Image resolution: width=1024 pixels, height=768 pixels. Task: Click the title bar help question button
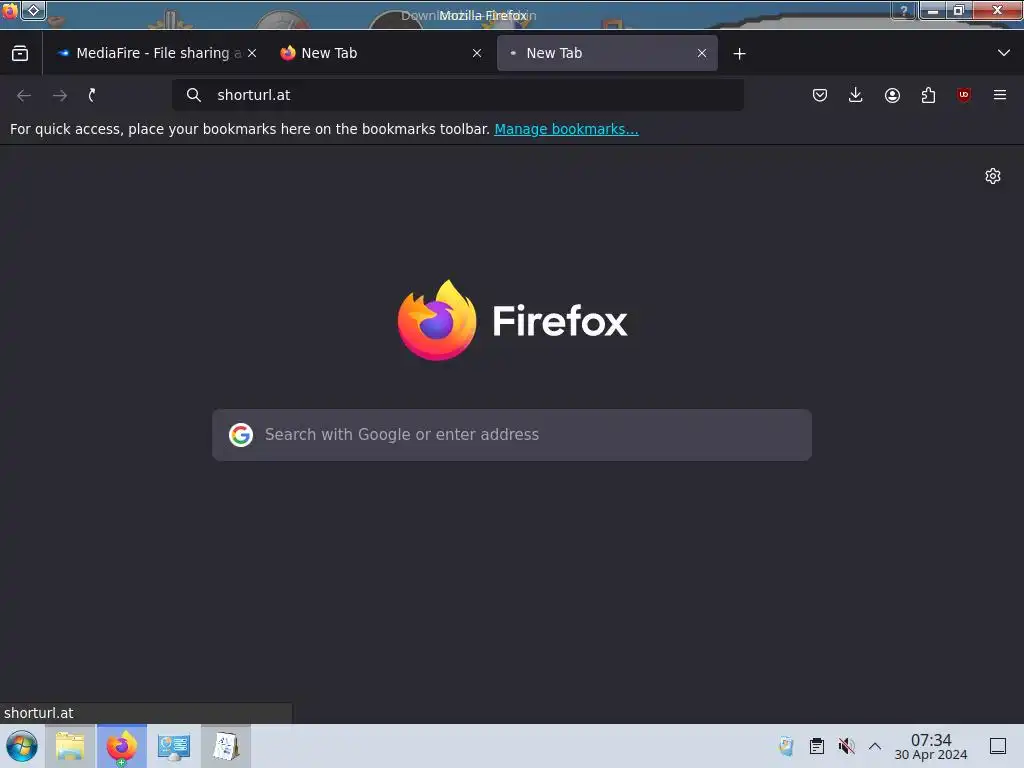(904, 10)
